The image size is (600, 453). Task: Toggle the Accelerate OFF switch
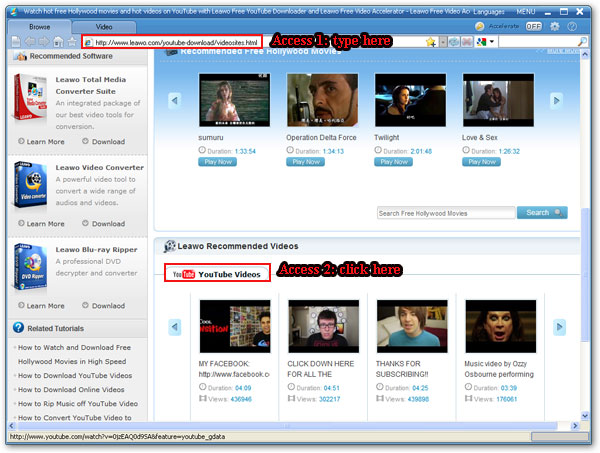coord(533,26)
